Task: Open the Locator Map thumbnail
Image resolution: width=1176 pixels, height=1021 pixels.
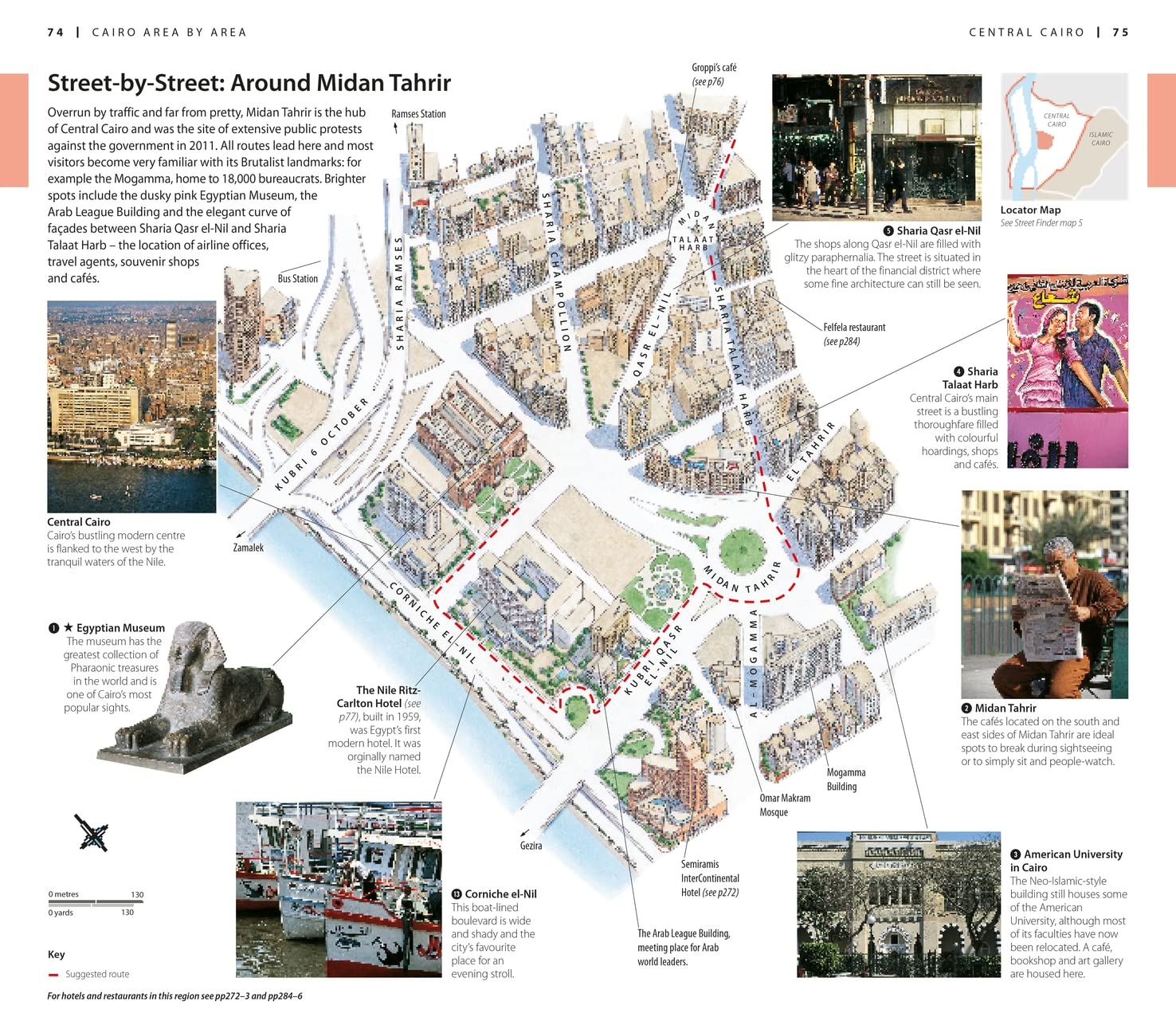Action: (x=1064, y=136)
